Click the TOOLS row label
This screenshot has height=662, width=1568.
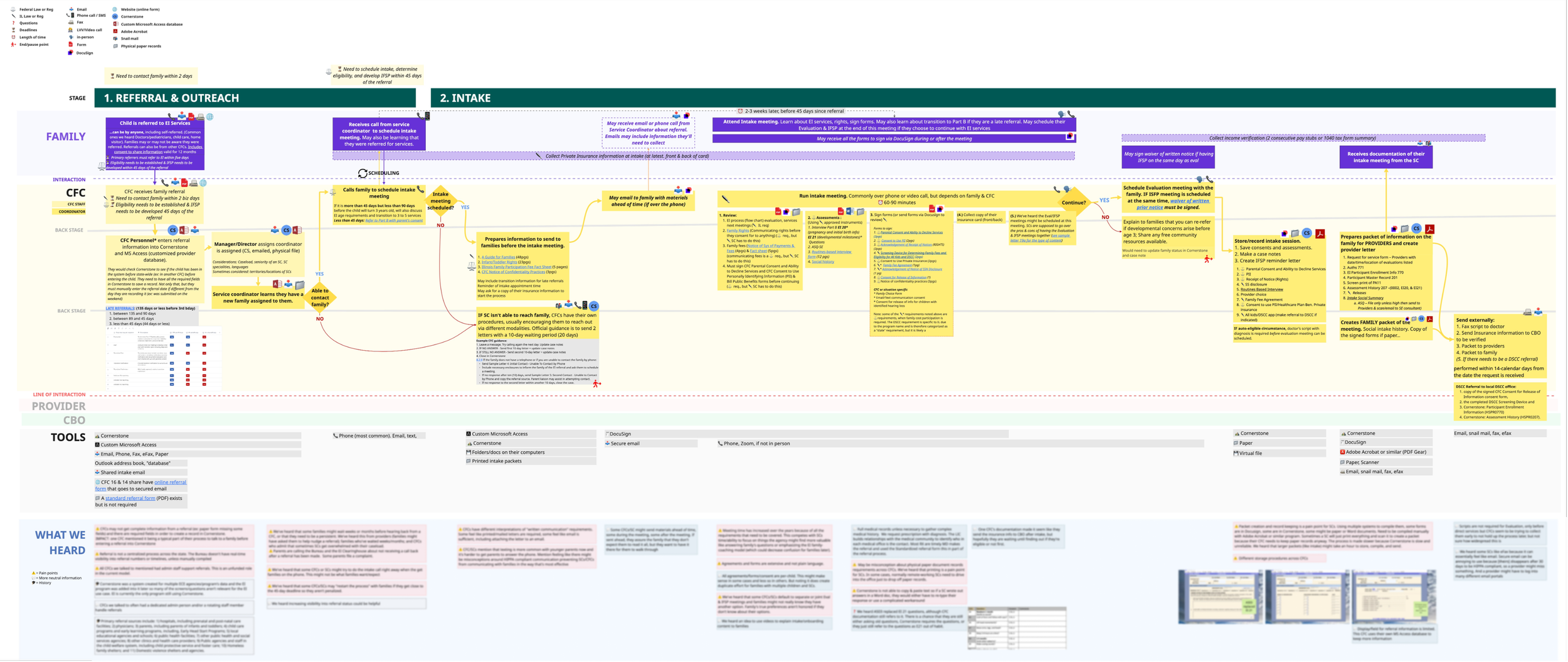[x=68, y=438]
